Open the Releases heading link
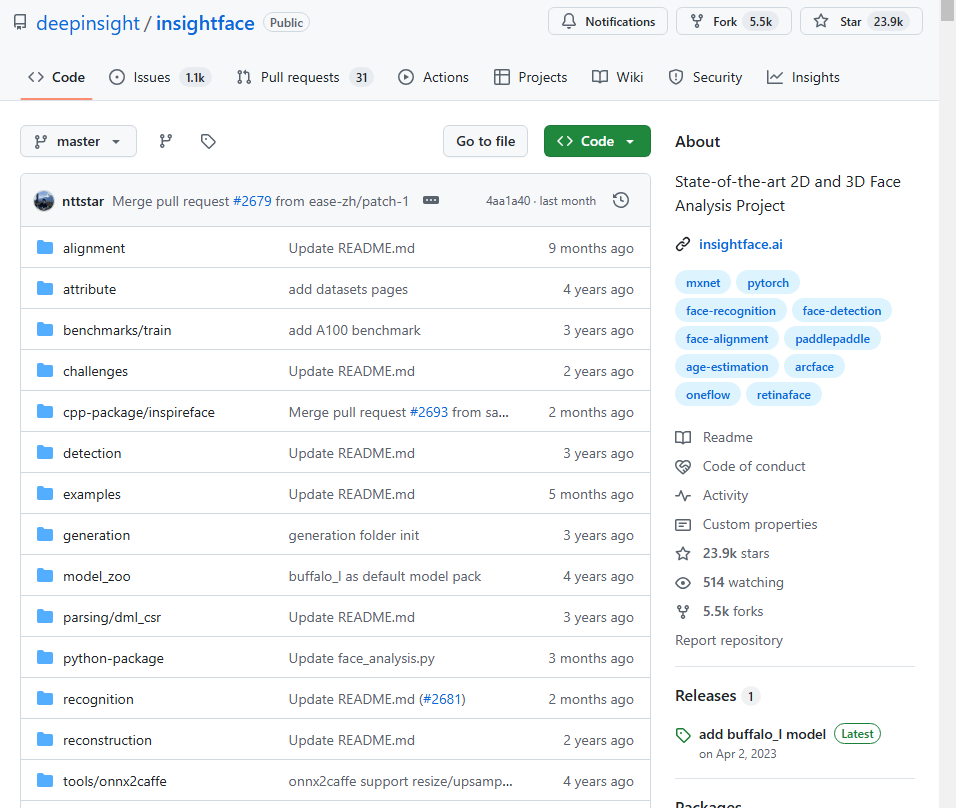The width and height of the screenshot is (956, 808). tap(705, 696)
